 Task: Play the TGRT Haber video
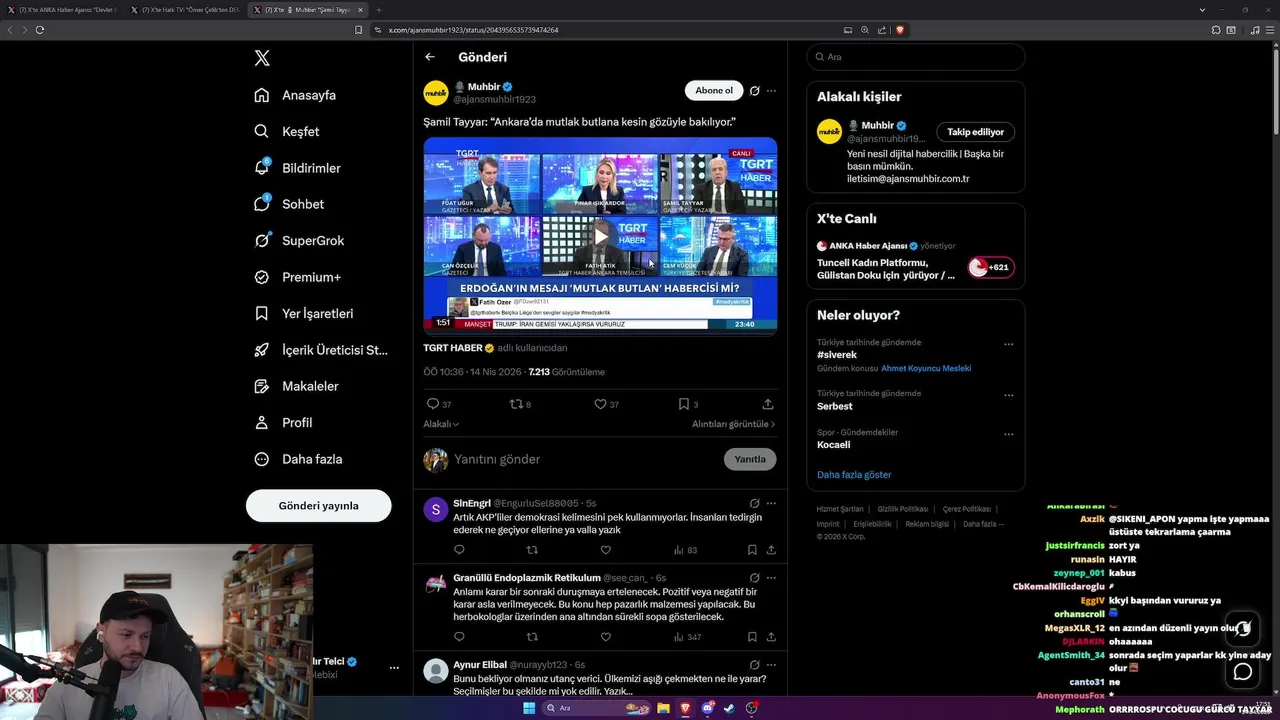pos(600,236)
